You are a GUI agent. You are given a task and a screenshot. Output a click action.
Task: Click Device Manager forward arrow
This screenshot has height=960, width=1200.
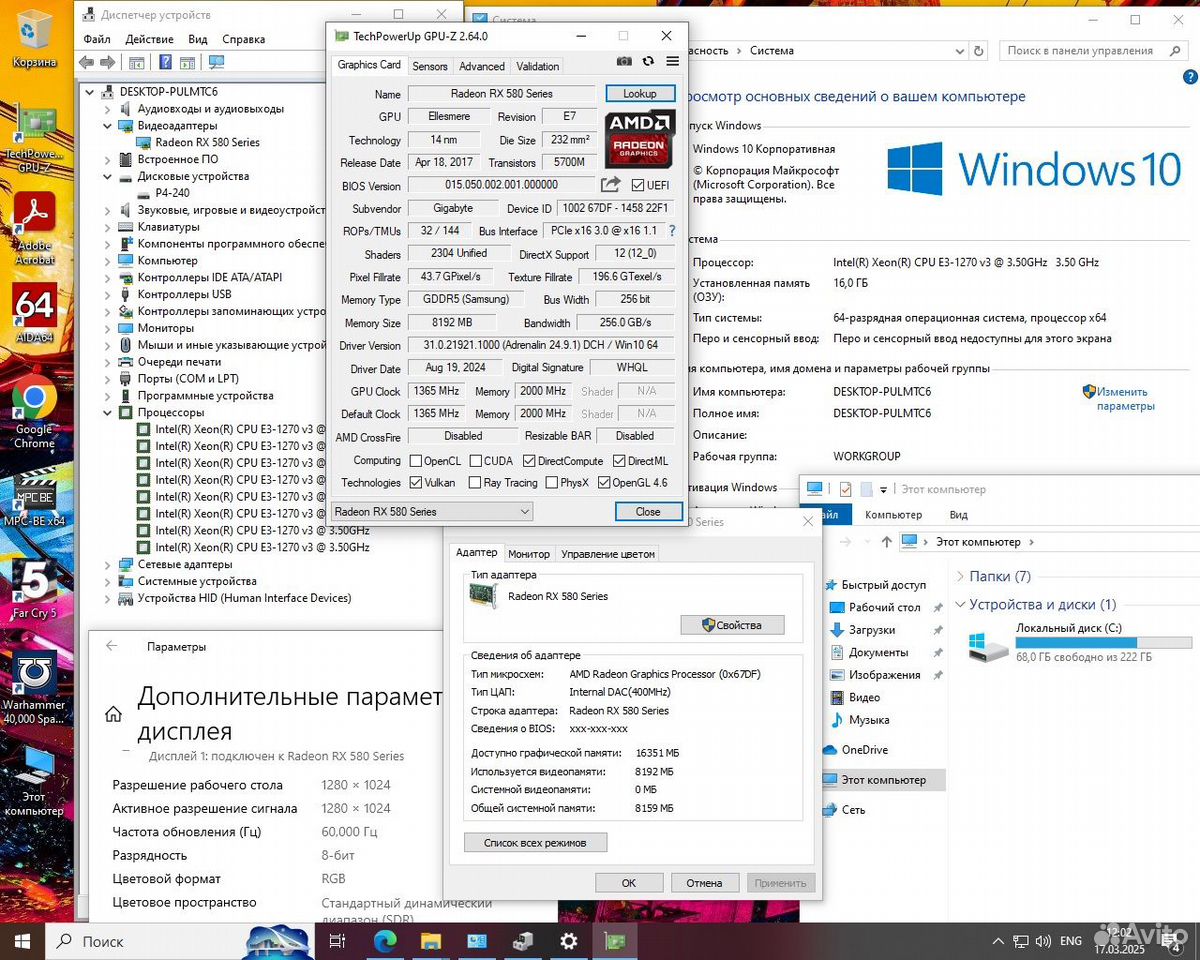(106, 62)
